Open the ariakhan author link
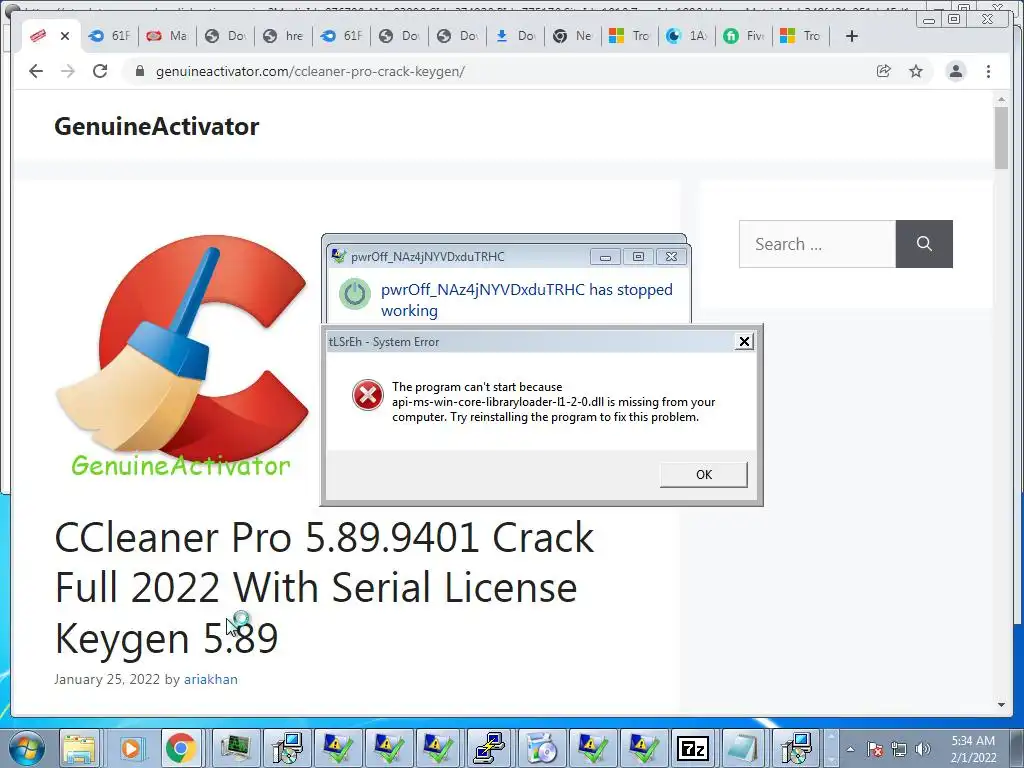The height and width of the screenshot is (768, 1024). (210, 679)
